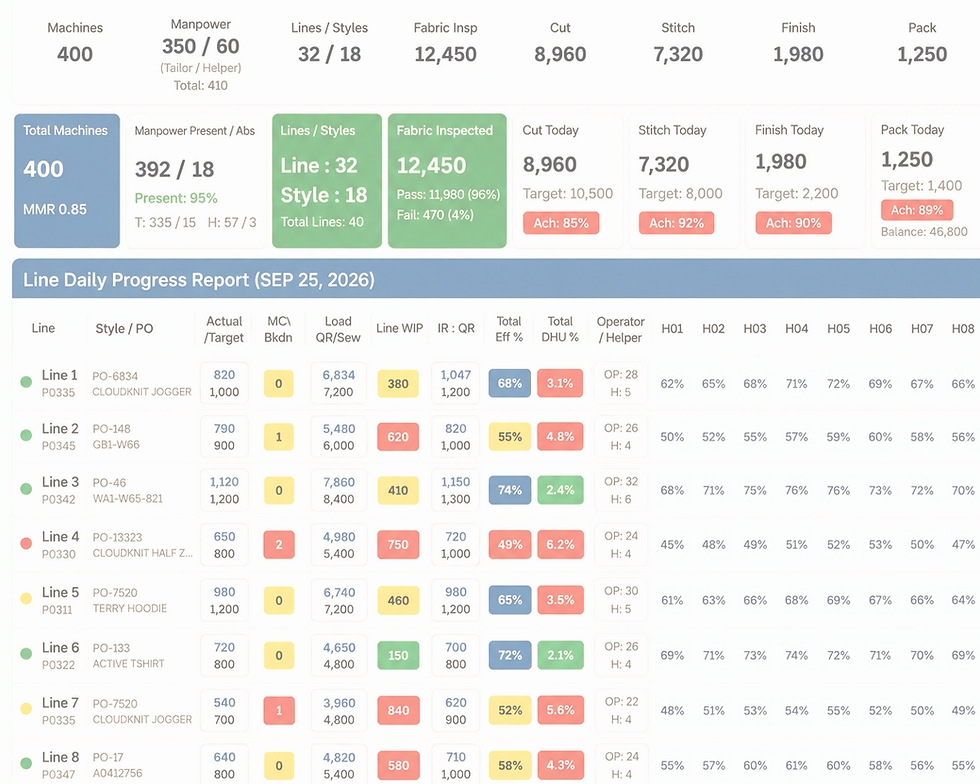980x784 pixels.
Task: Click the Manpower 350 / 60 summary value
Action: click(201, 46)
